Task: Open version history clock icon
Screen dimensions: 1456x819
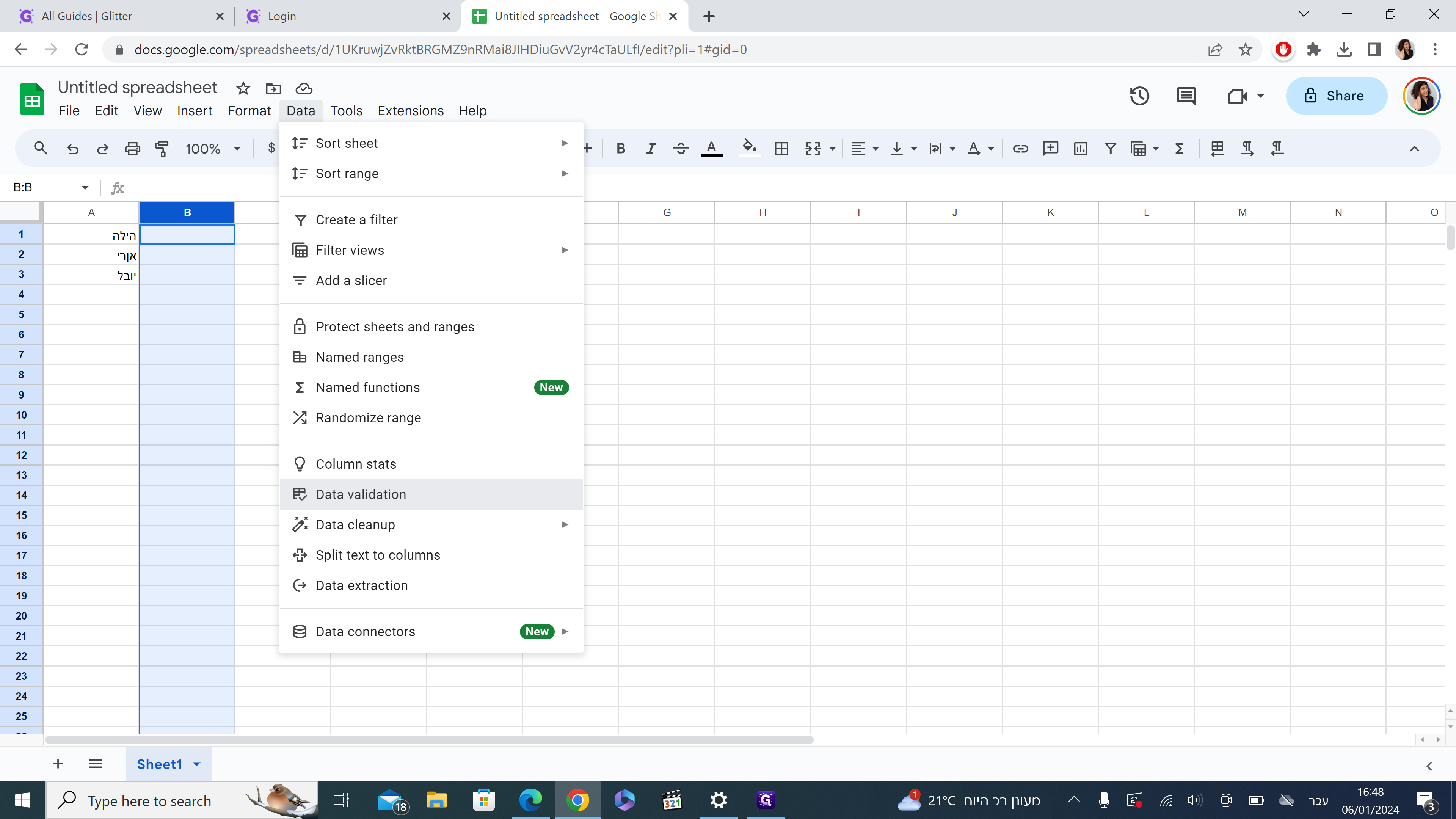Action: 1139,96
